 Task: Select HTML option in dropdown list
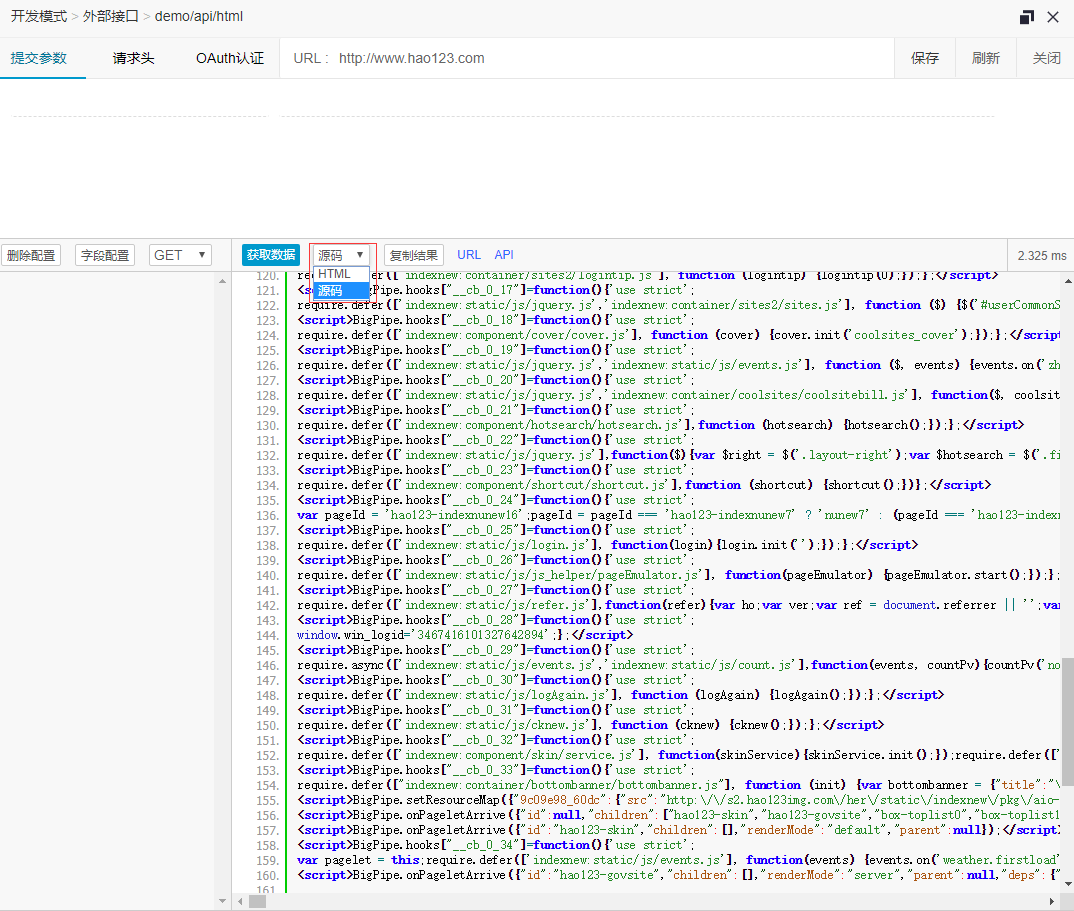click(x=341, y=274)
